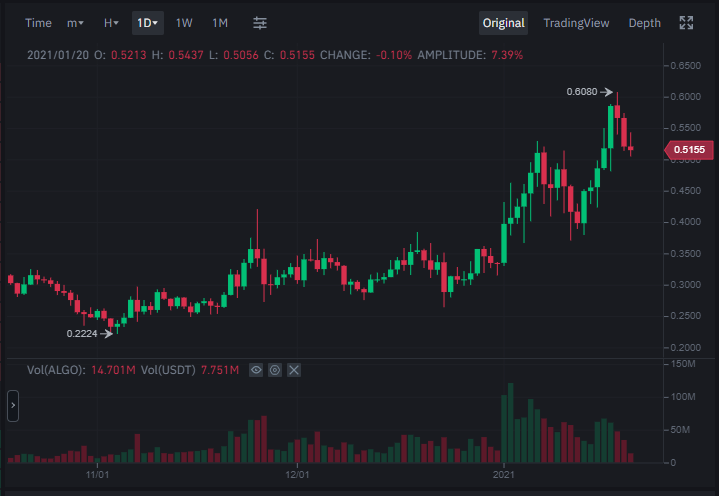Click the 0.5155 current price label
This screenshot has width=719, height=496.
tap(689, 150)
